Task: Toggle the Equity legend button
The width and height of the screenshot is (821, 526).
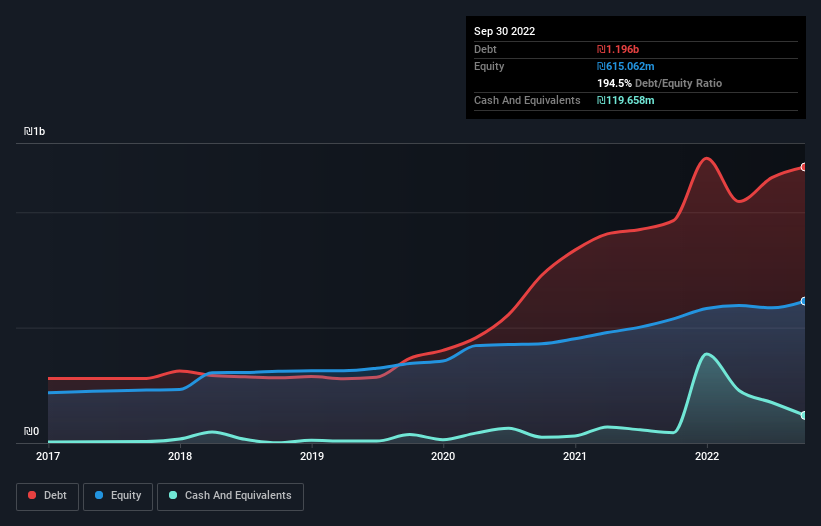Action: (x=118, y=496)
